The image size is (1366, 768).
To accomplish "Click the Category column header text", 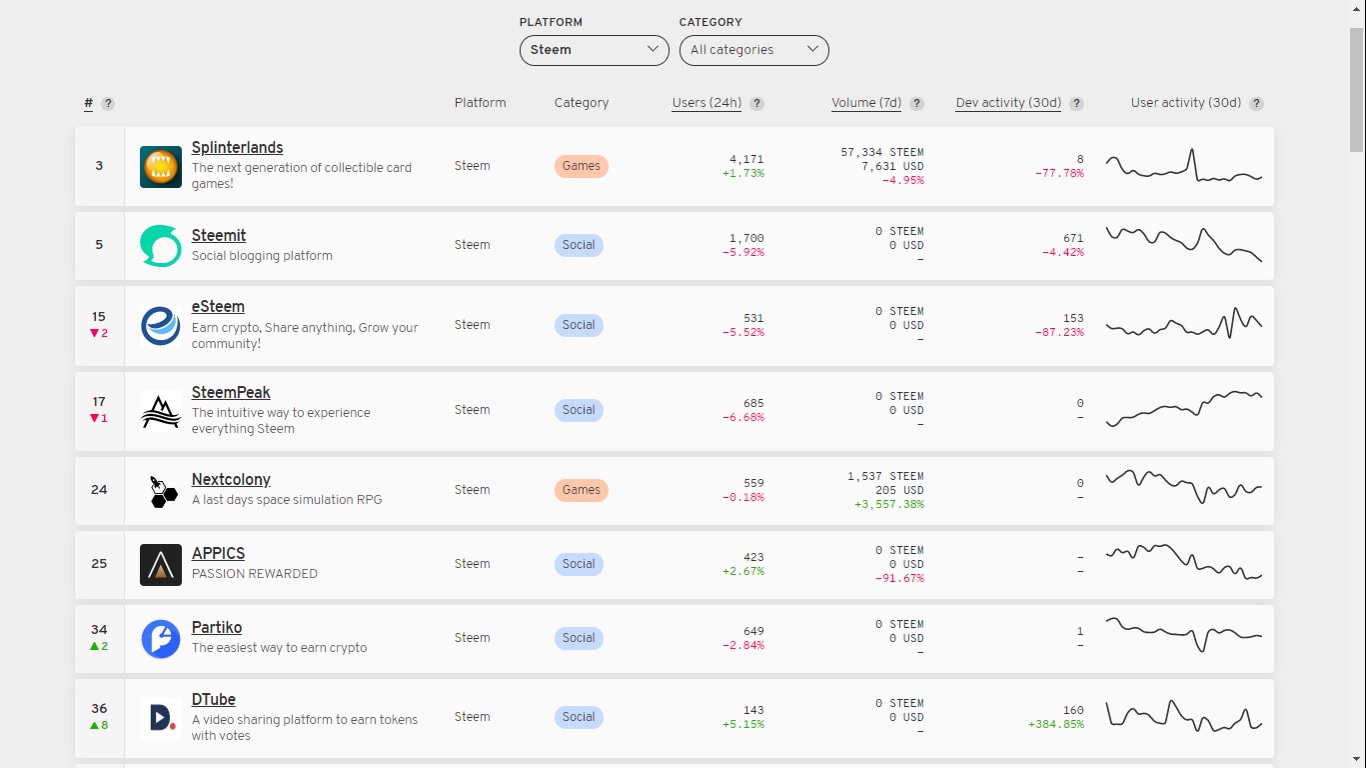I will click(x=582, y=103).
